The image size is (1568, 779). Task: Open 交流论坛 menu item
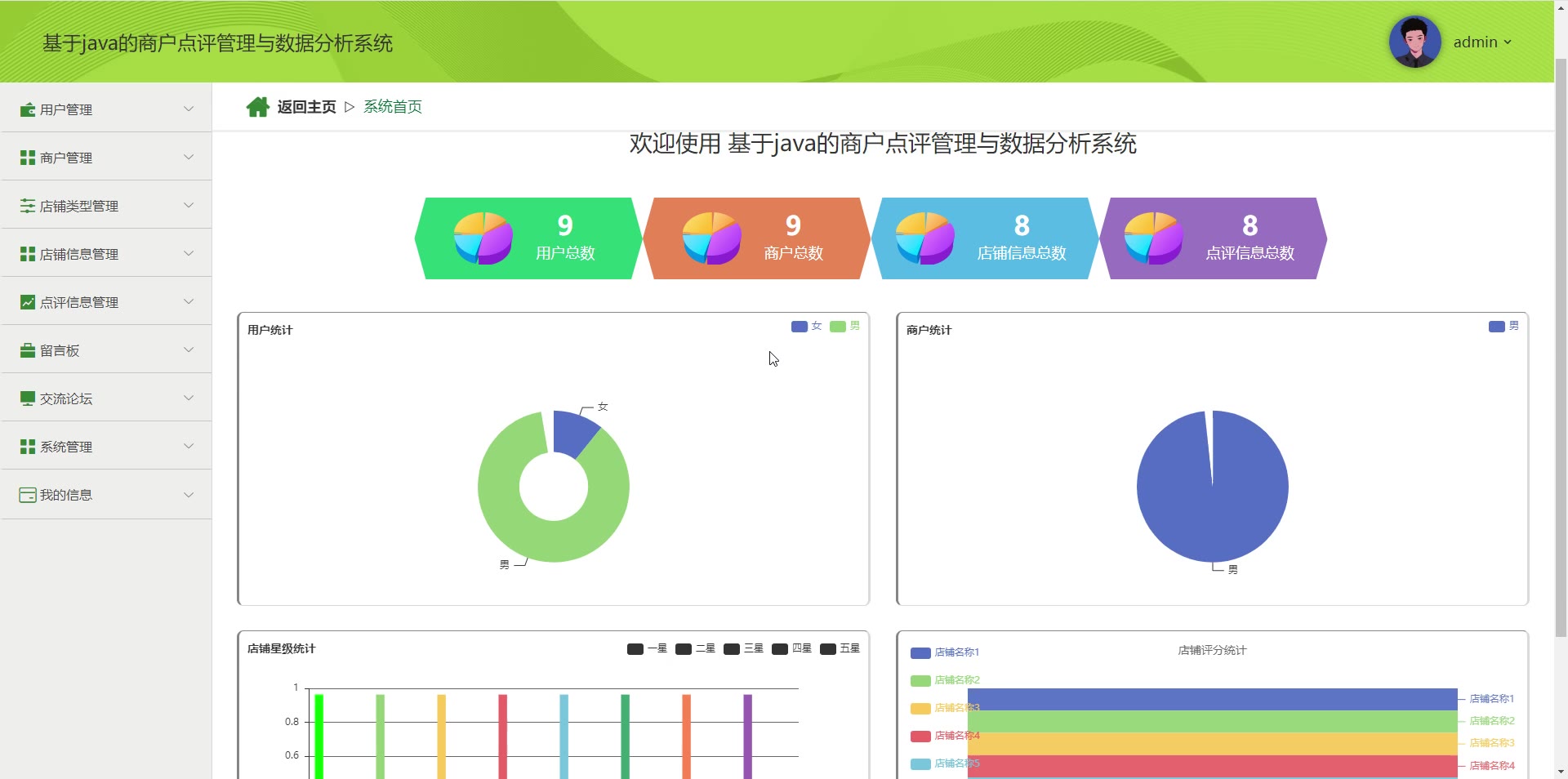(x=106, y=398)
